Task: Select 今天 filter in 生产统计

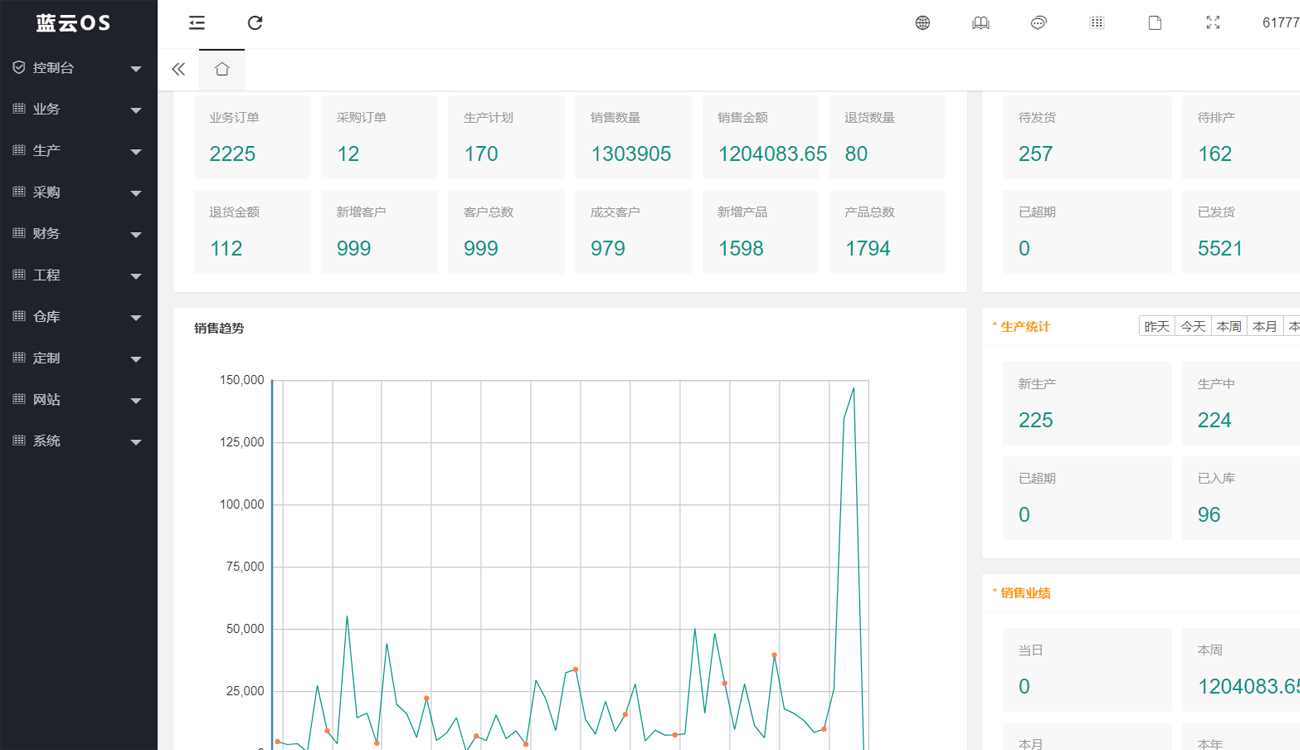Action: tap(1193, 327)
